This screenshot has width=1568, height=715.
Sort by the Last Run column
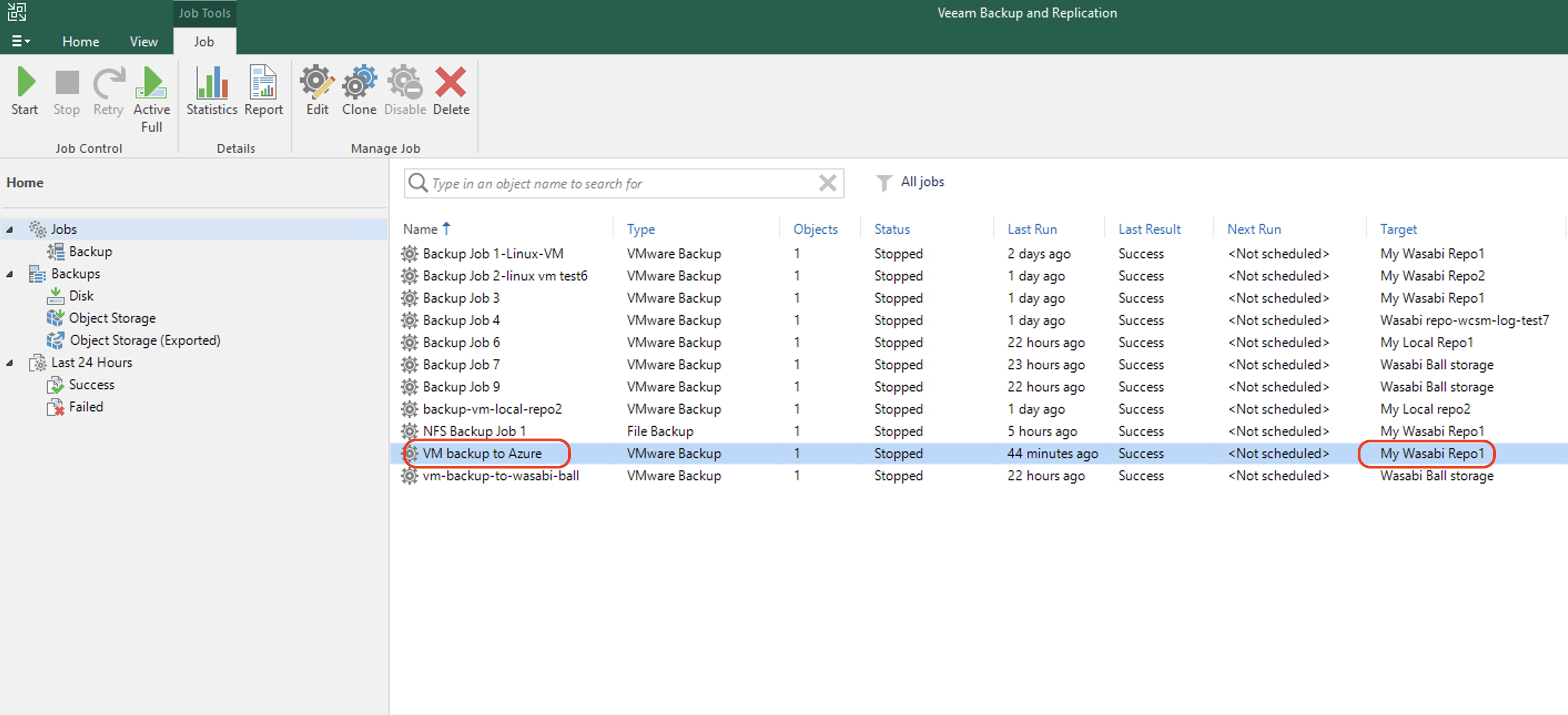[x=1031, y=229]
